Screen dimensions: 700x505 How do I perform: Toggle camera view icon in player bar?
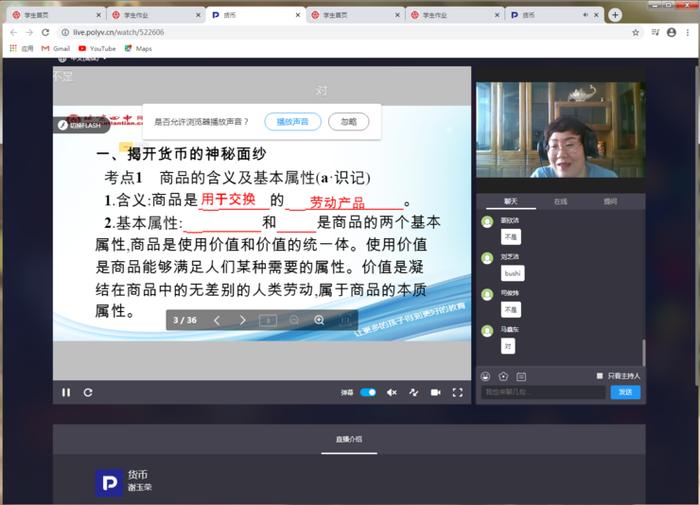(x=435, y=392)
